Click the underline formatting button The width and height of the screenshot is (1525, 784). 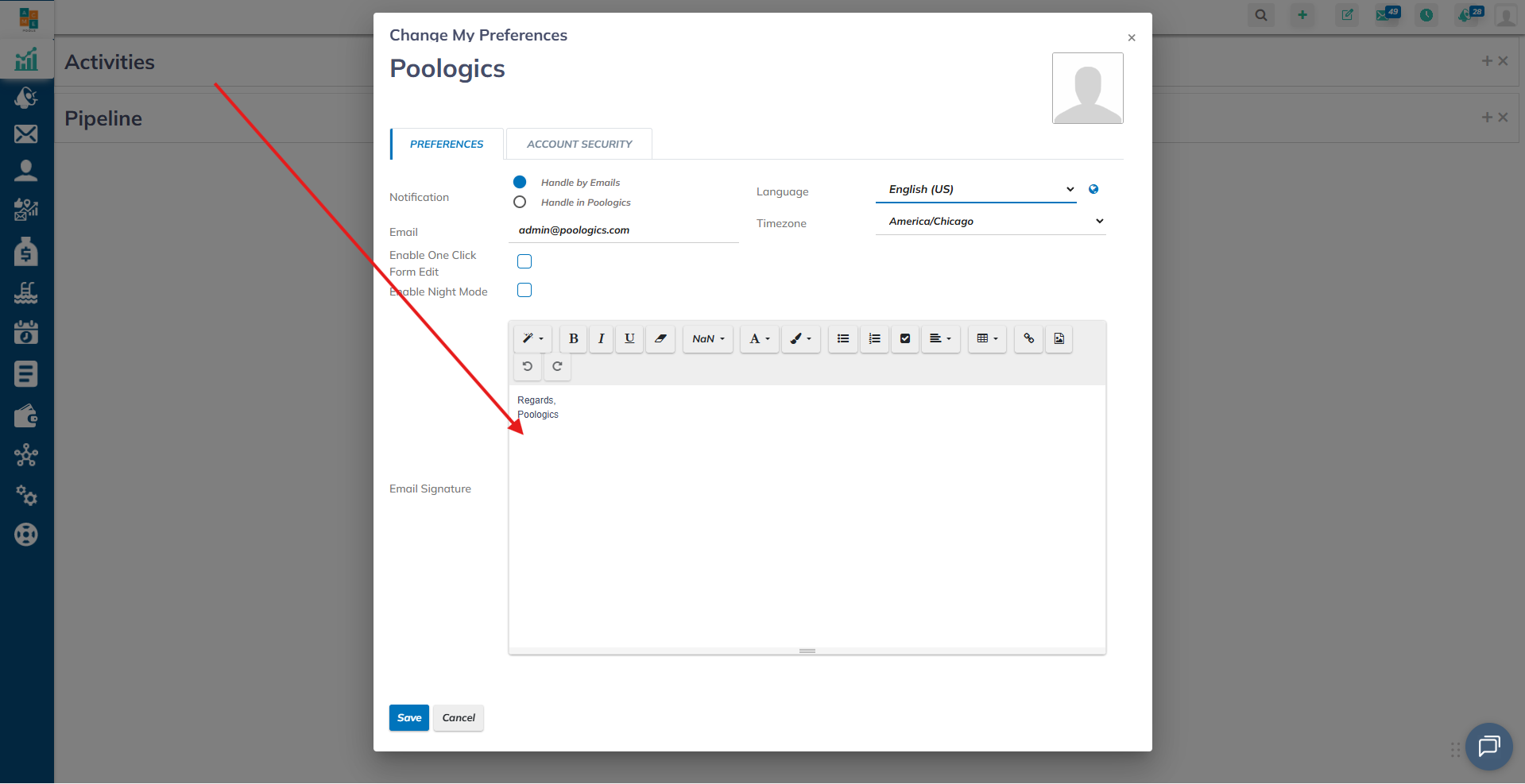(629, 338)
